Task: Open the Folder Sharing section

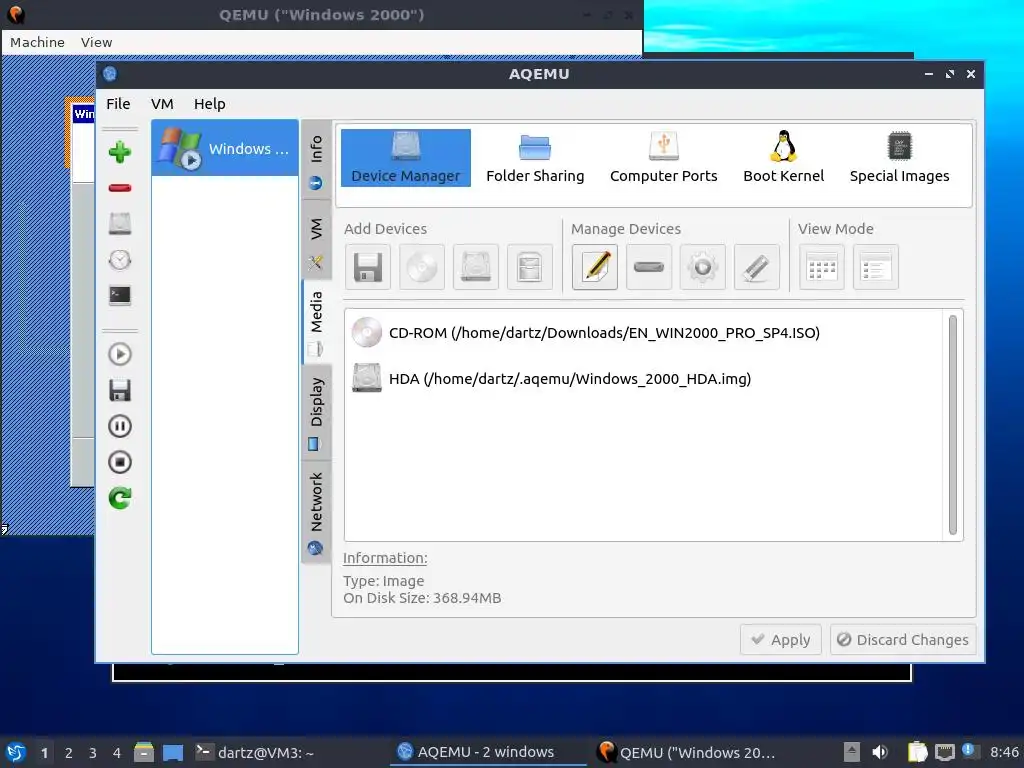Action: coord(535,157)
